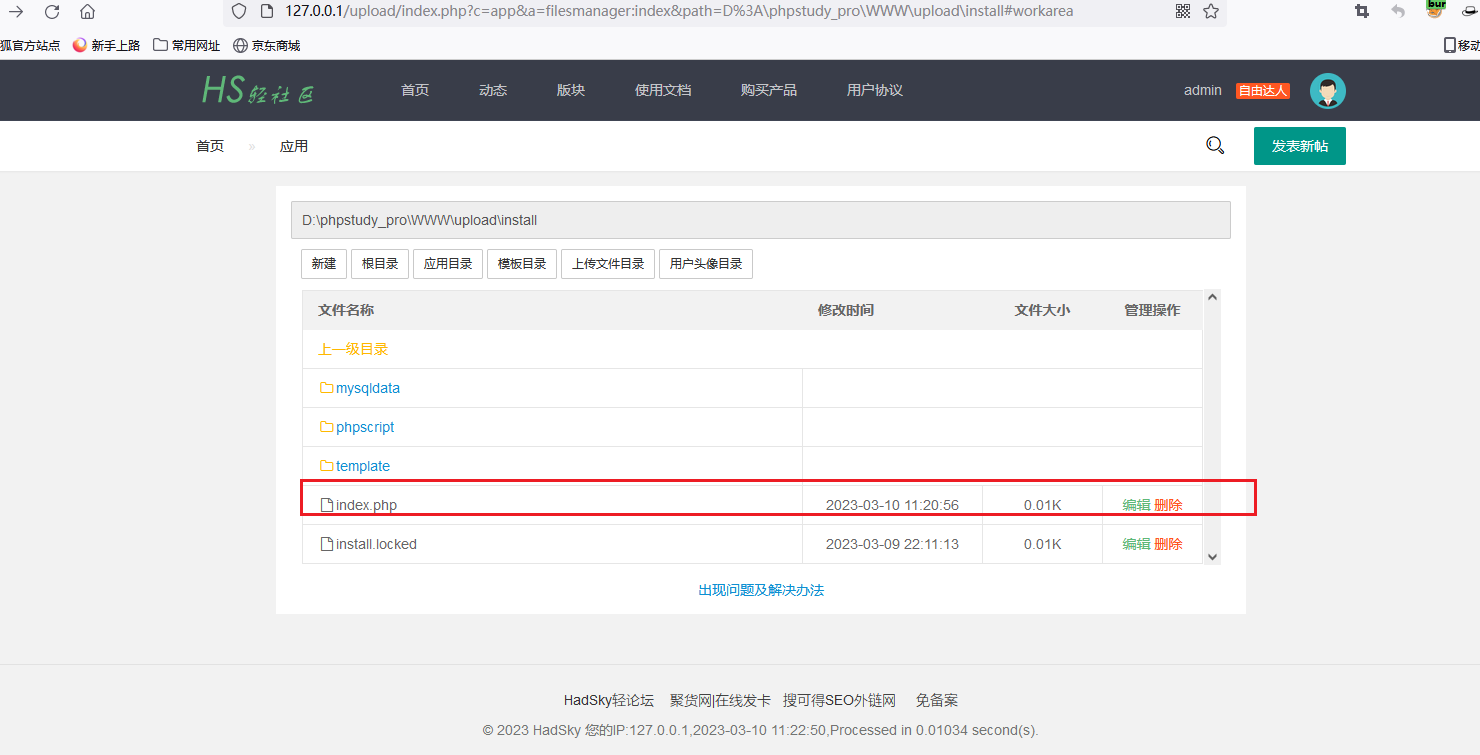
Task: Open the QR code icon in address bar
Action: 1183,11
